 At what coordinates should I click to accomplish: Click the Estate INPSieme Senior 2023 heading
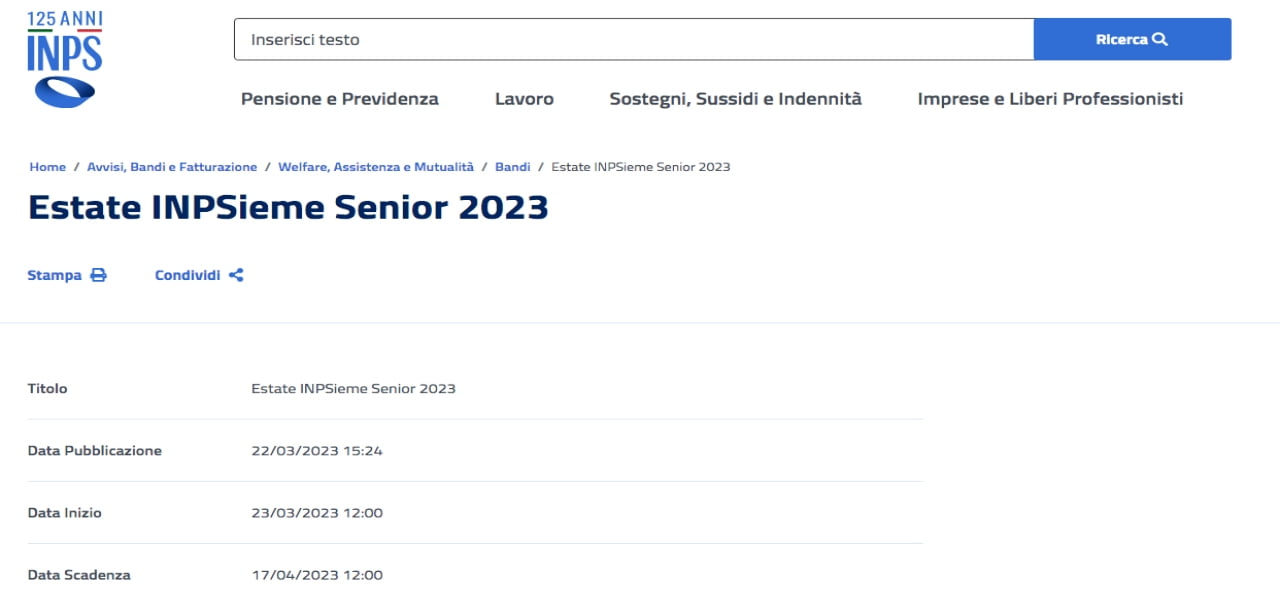(x=288, y=207)
